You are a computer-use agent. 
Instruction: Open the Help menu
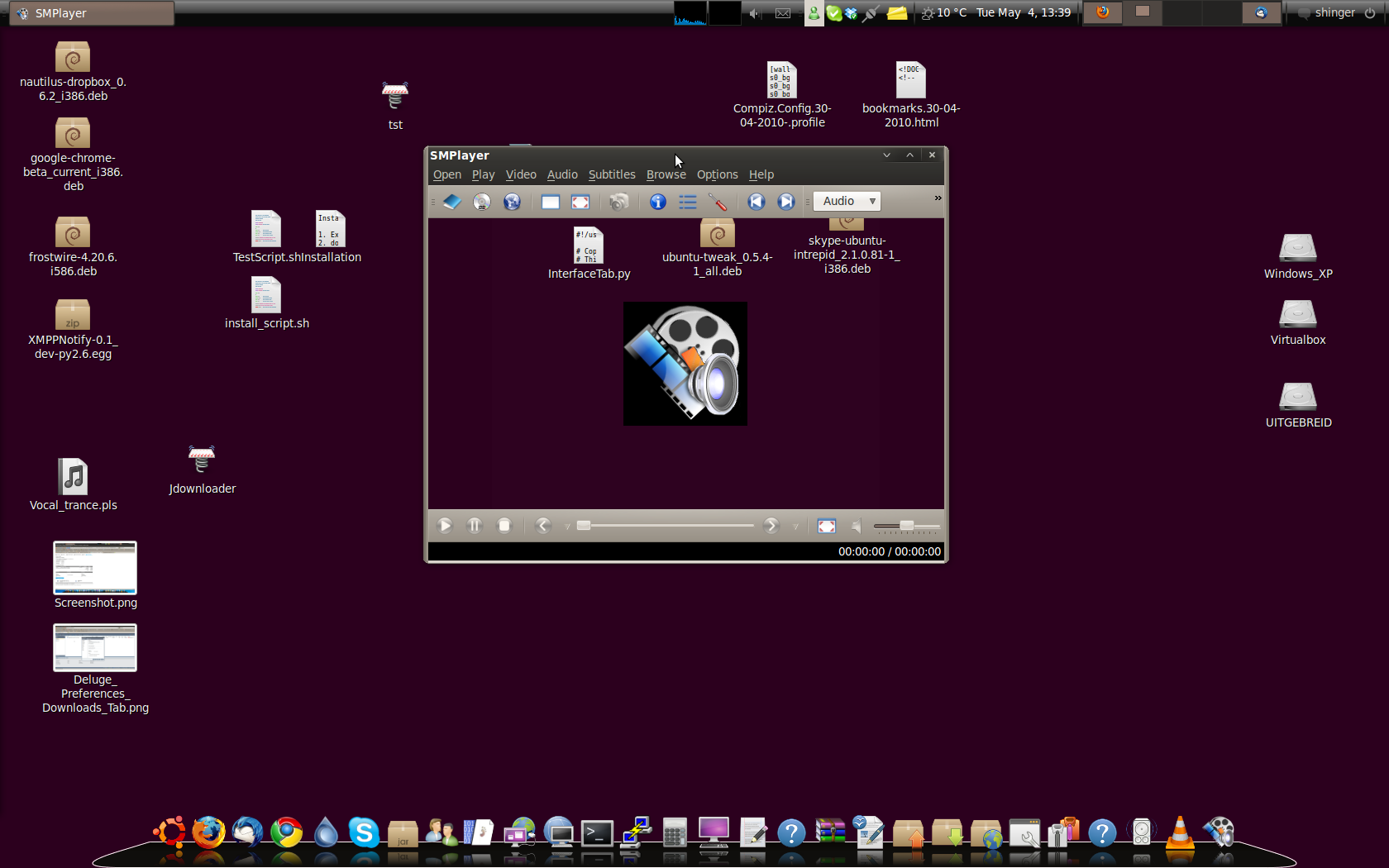(x=761, y=174)
